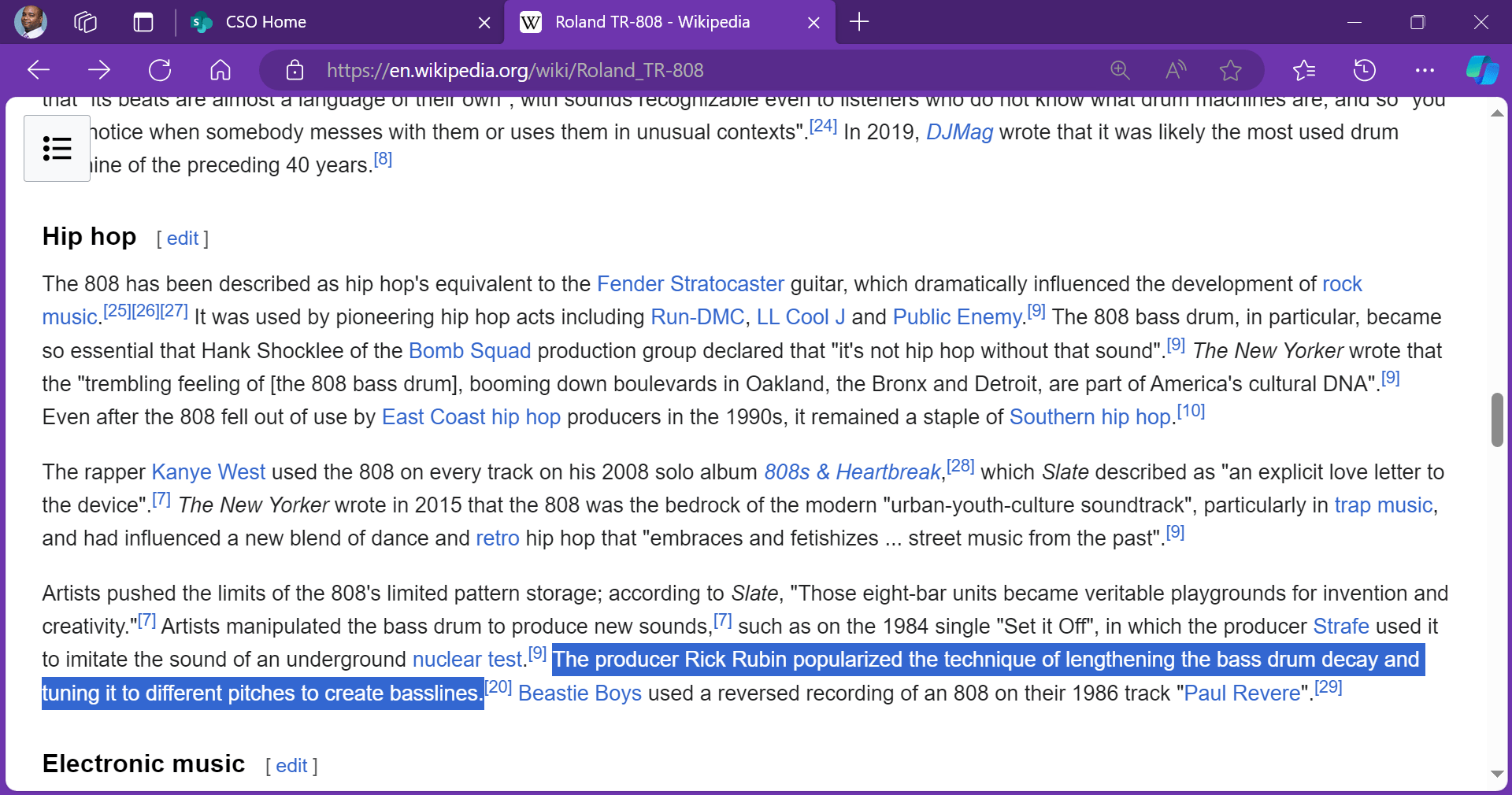Click the page vertical scrollbar thumb
Image resolution: width=1512 pixels, height=795 pixels.
click(1497, 420)
